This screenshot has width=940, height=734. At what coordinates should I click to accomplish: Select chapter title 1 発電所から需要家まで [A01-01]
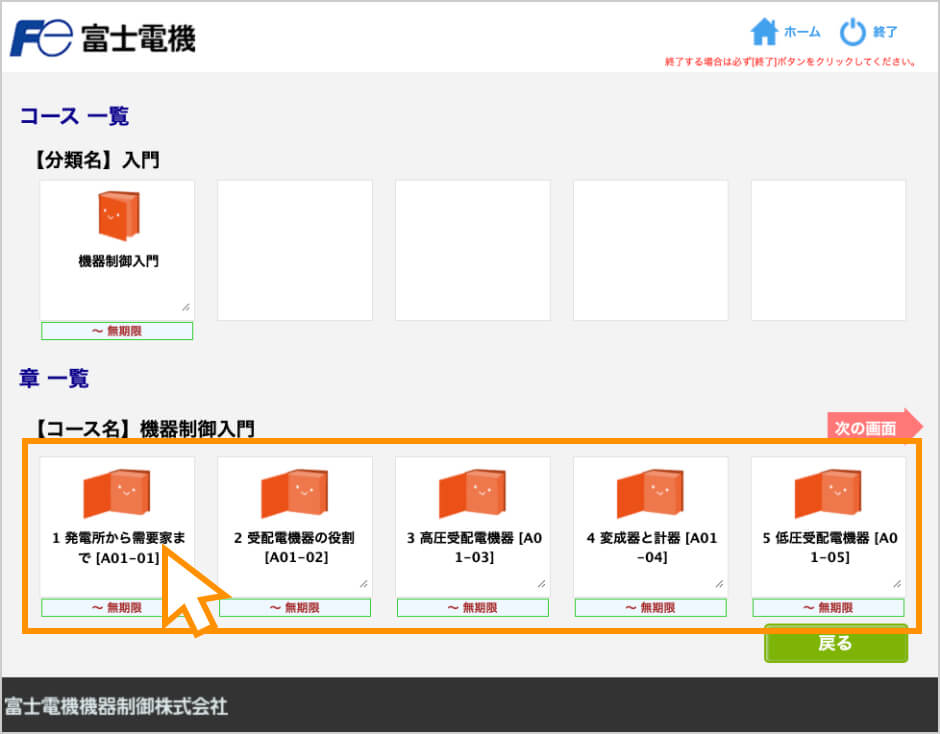coord(118,548)
